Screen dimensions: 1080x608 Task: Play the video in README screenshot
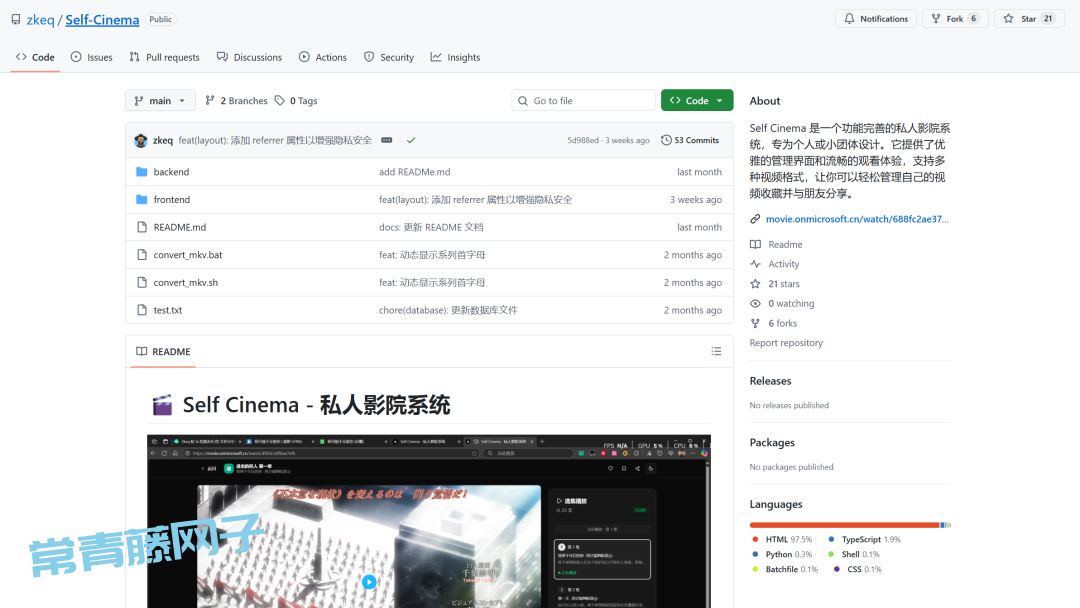[x=369, y=582]
